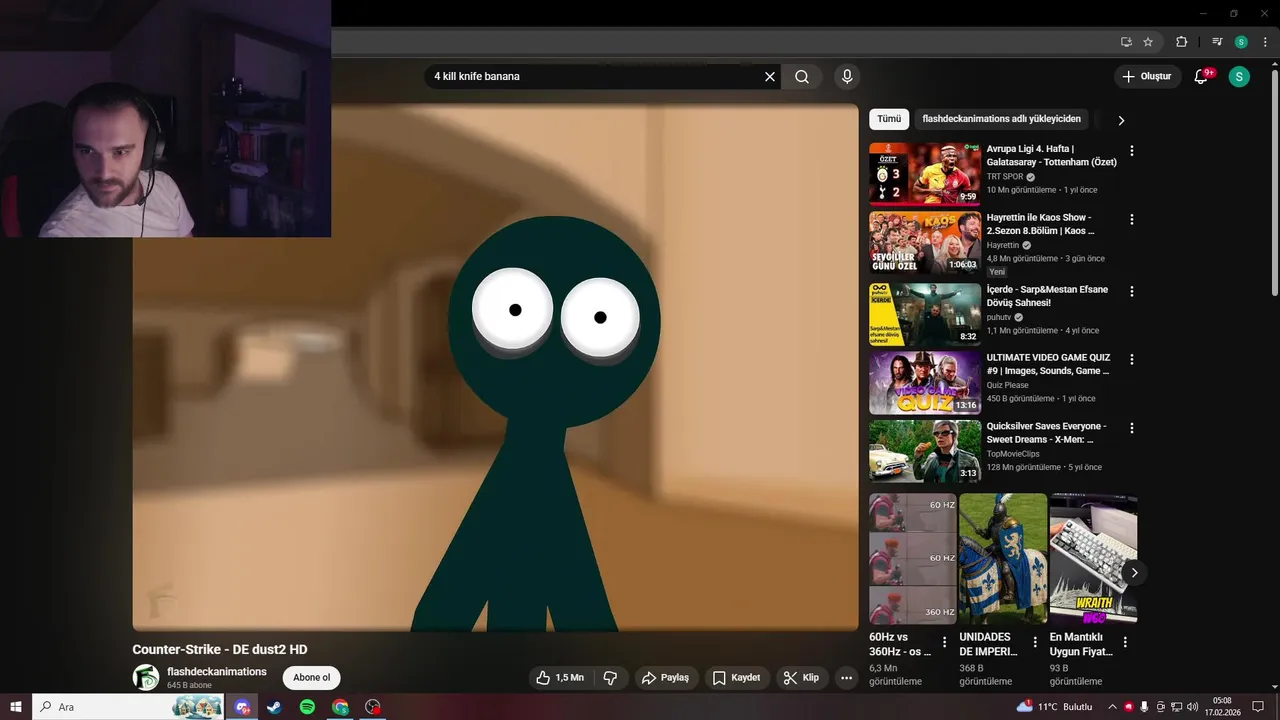Create a clip with Klip button

tap(801, 678)
